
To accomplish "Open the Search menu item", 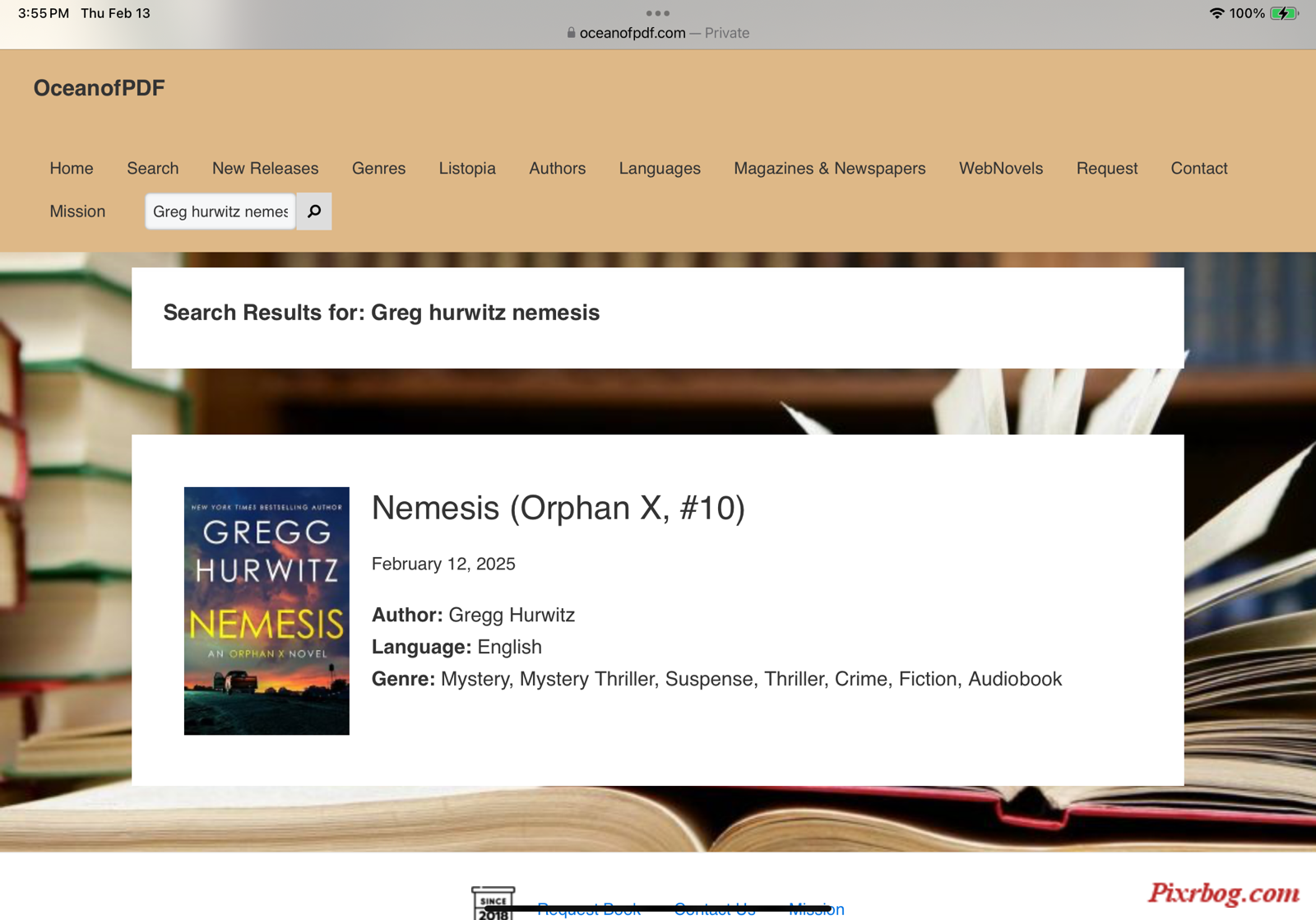I will [153, 168].
